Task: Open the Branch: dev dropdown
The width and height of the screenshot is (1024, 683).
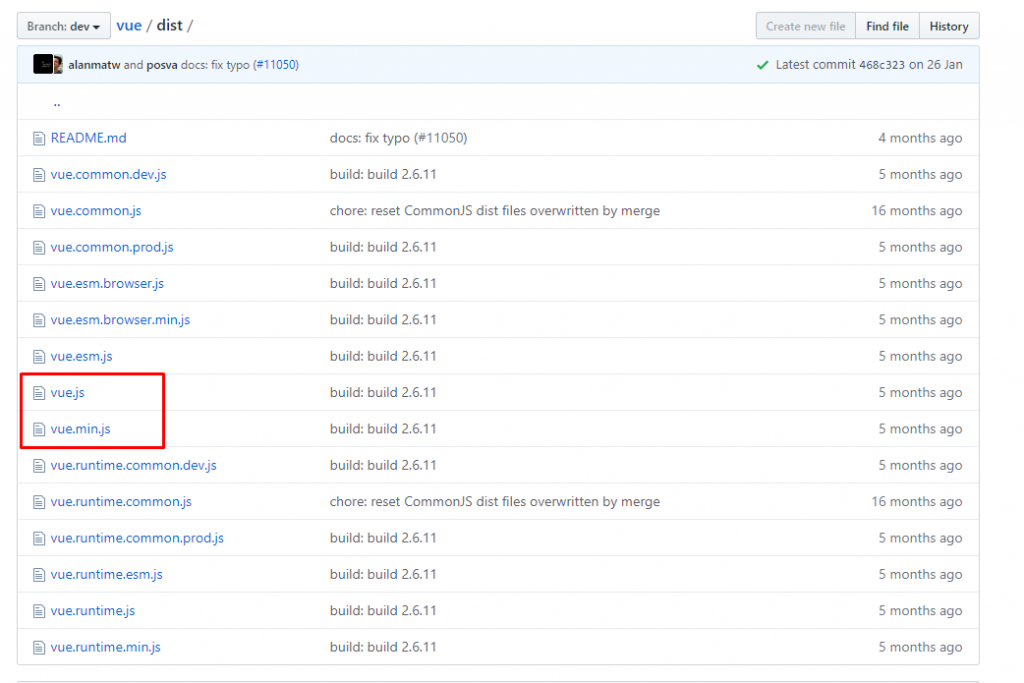Action: coord(63,26)
